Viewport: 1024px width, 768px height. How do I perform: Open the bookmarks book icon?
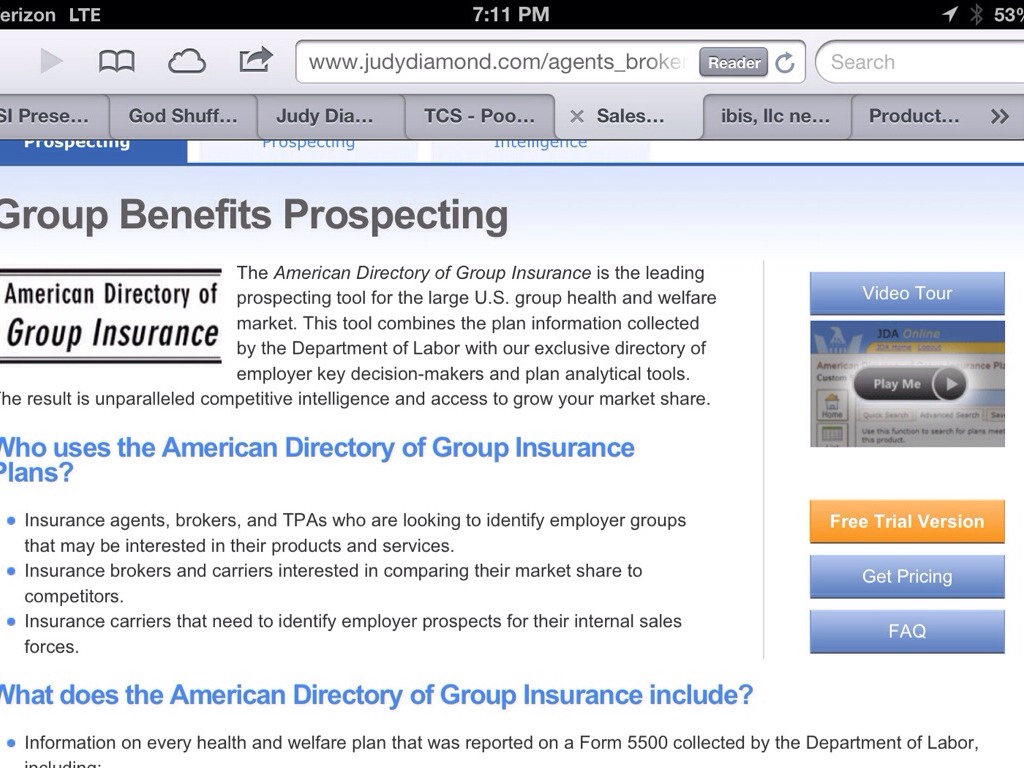pyautogui.click(x=116, y=62)
